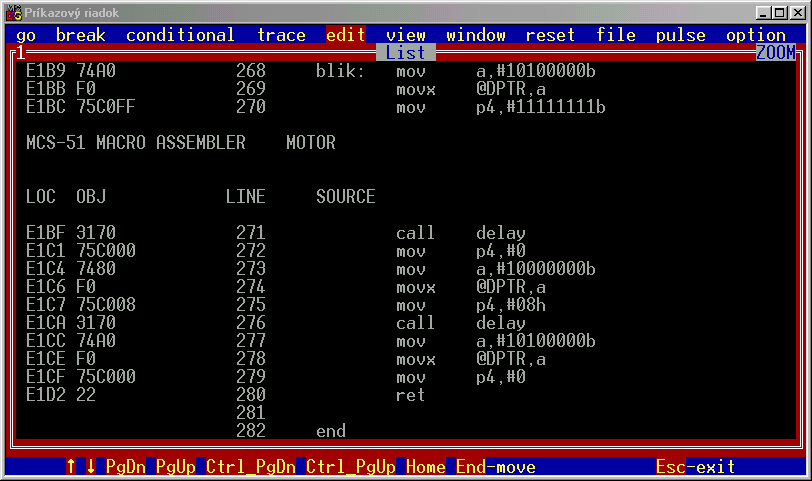Open the 'go' menu
Image resolution: width=812 pixels, height=481 pixels.
point(26,35)
